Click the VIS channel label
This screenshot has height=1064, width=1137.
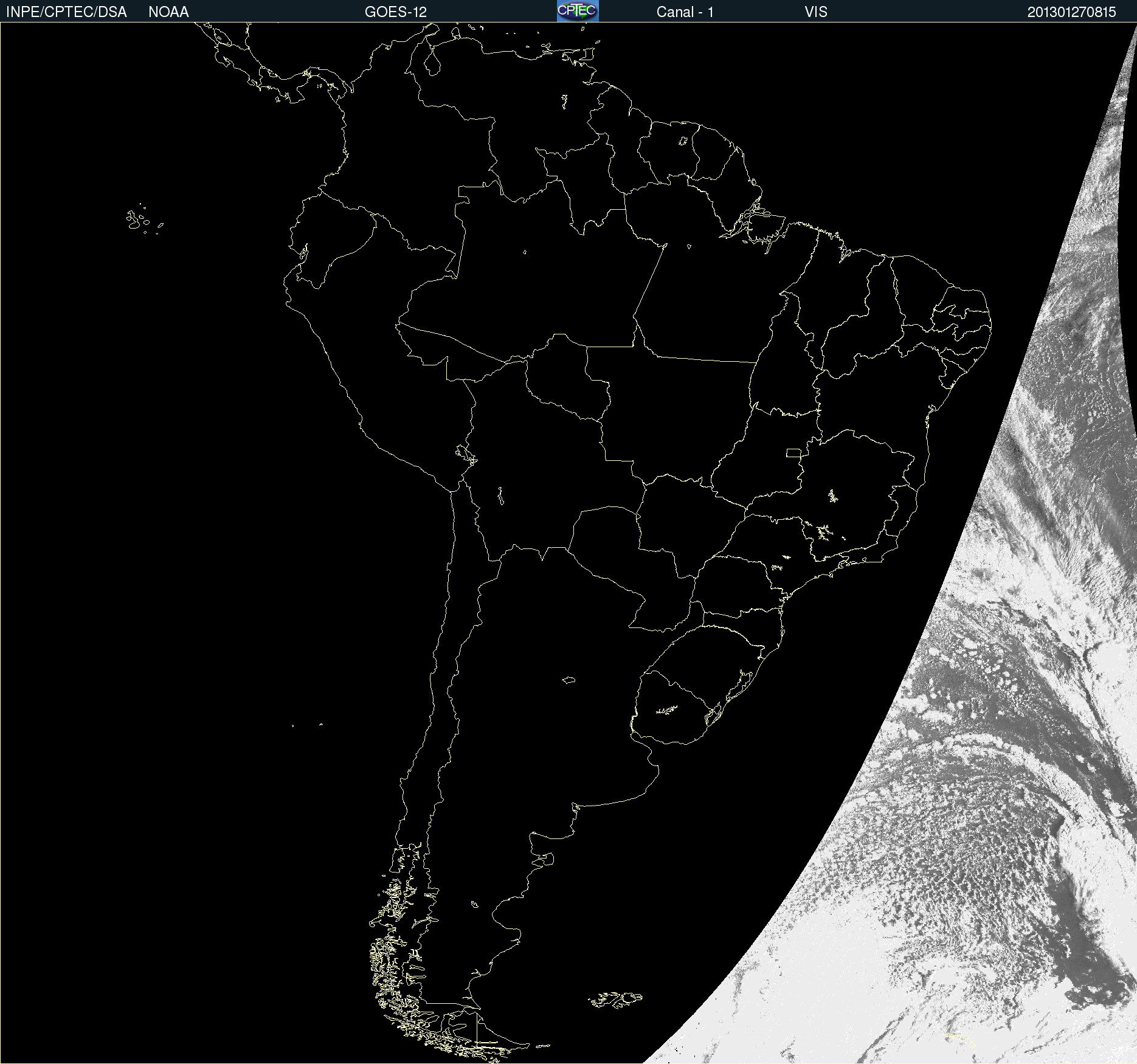(815, 12)
